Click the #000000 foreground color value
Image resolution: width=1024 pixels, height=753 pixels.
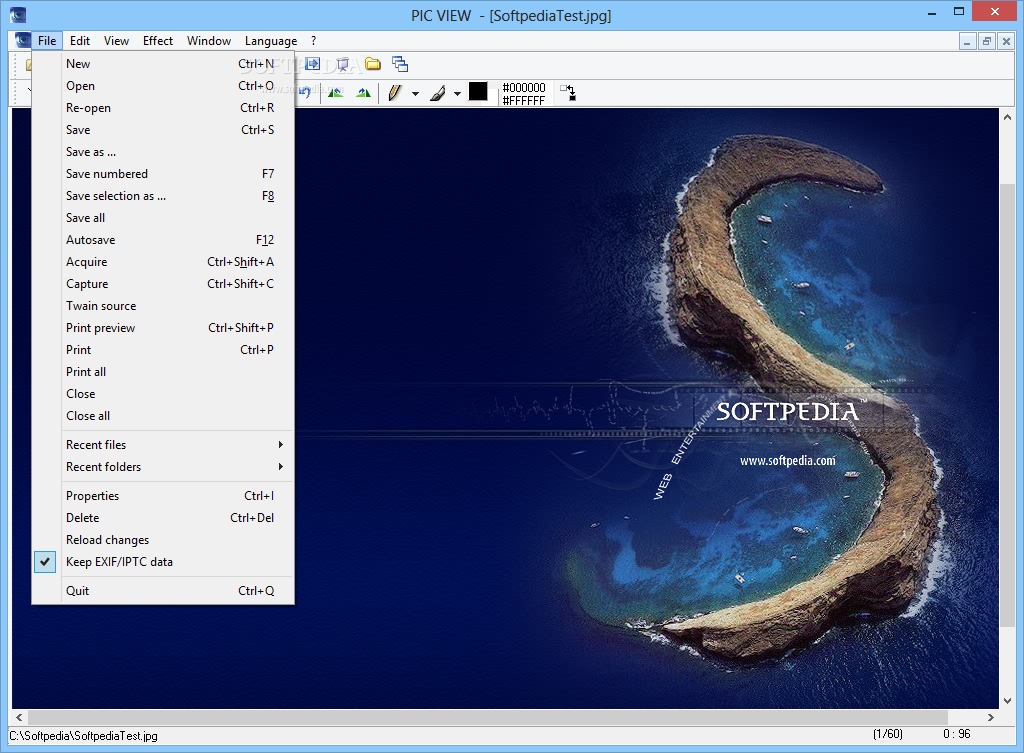pyautogui.click(x=524, y=88)
